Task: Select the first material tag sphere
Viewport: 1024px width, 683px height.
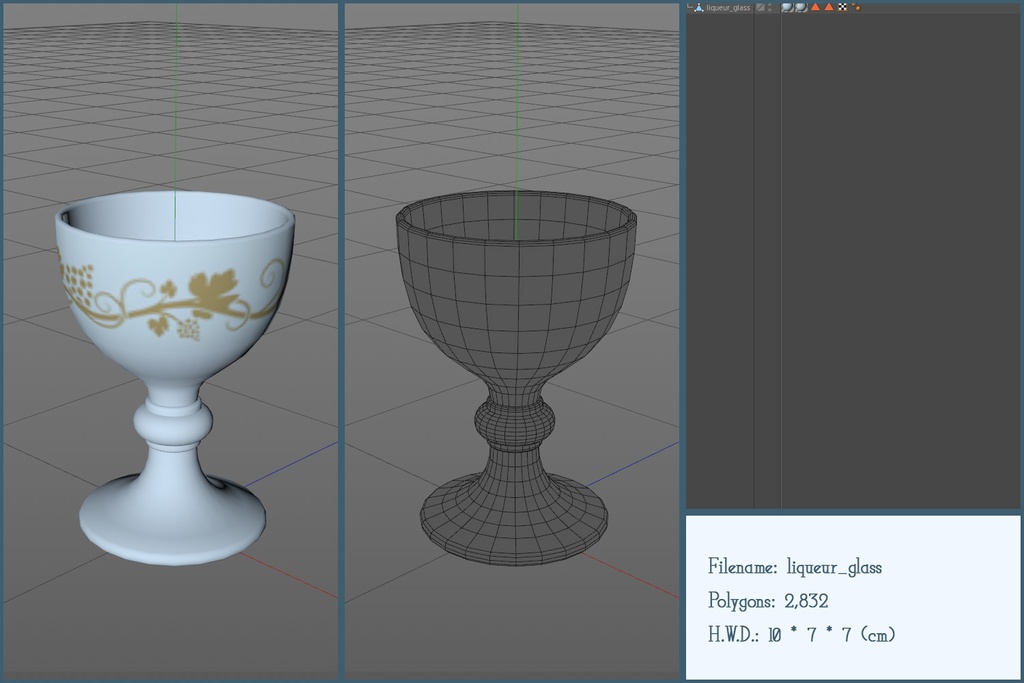Action: point(788,7)
